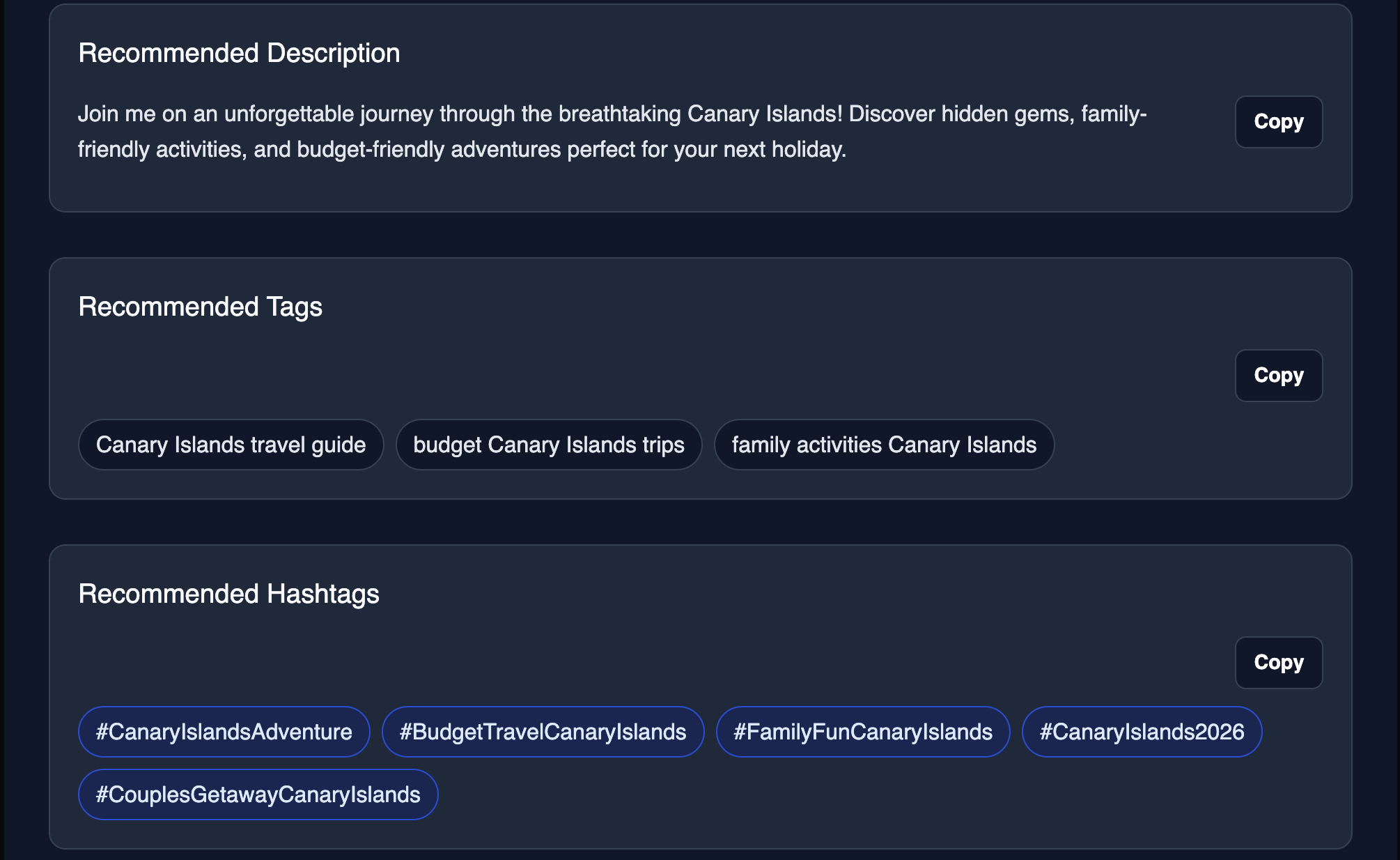
Task: Click the "Recommended Tags" heading
Action: click(x=201, y=306)
